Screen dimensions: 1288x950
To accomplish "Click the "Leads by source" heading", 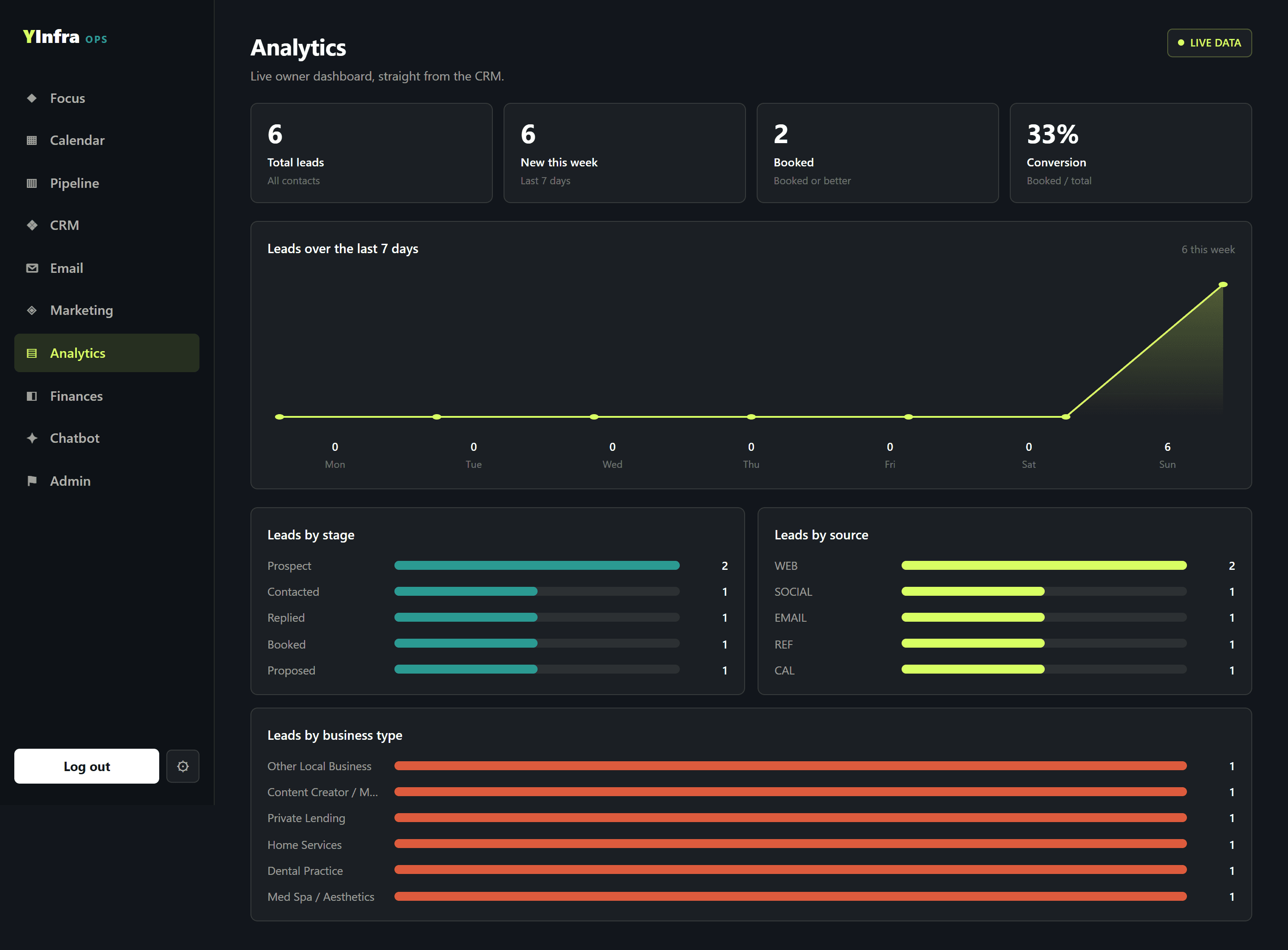I will tap(821, 535).
